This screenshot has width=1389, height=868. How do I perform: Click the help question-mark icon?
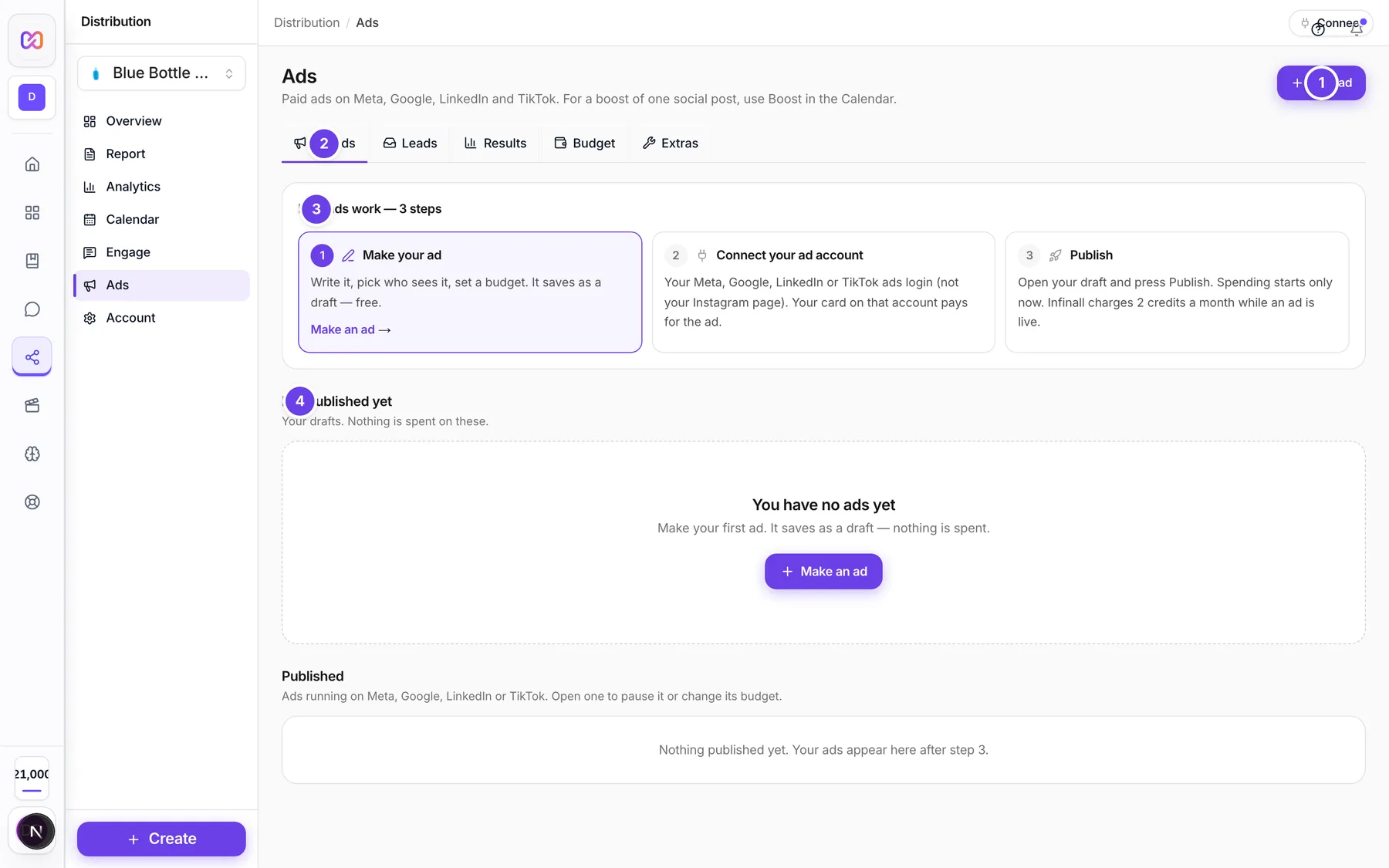tap(1318, 29)
